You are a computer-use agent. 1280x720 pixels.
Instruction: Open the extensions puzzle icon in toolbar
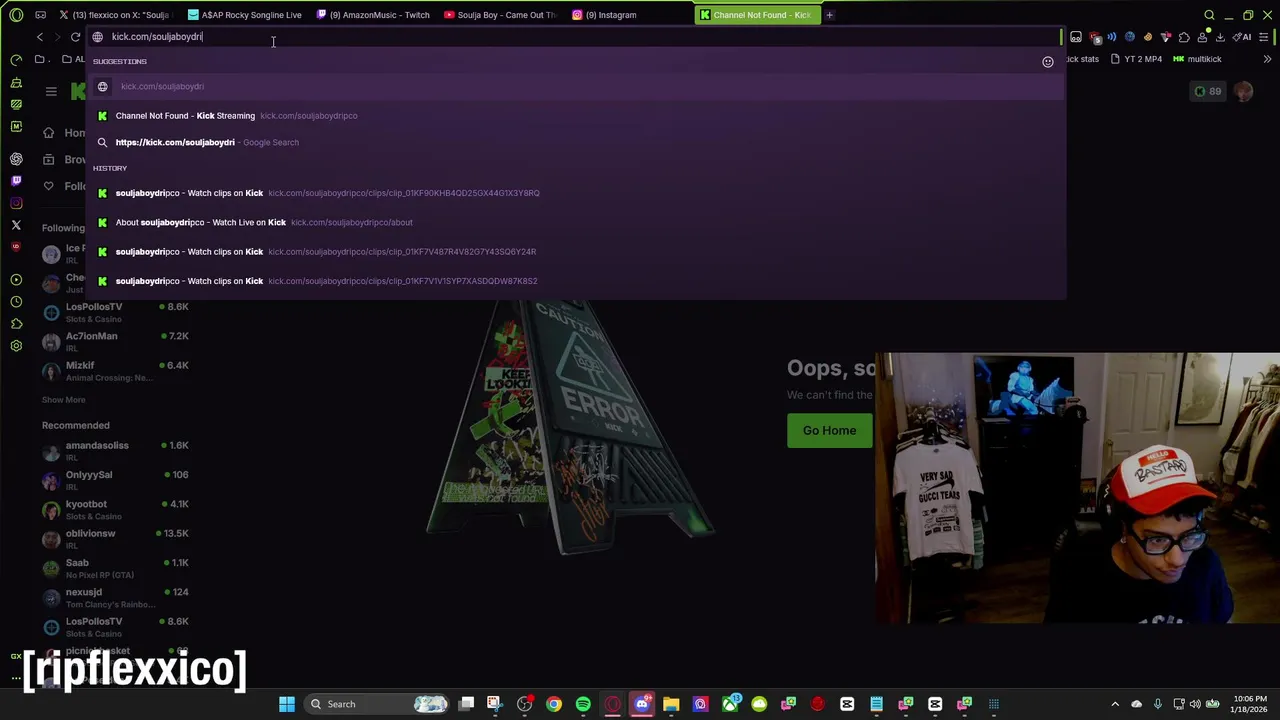(x=1184, y=37)
